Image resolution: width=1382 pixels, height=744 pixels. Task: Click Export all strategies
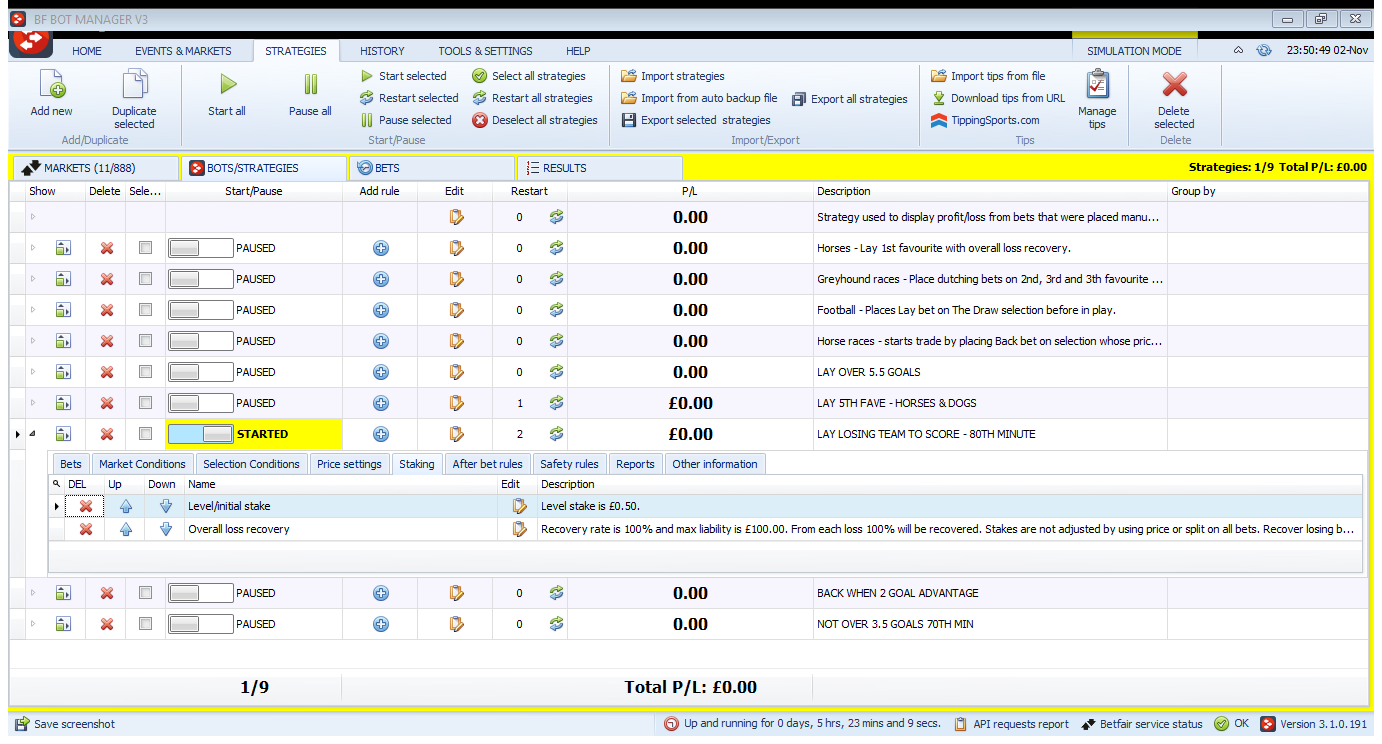850,99
